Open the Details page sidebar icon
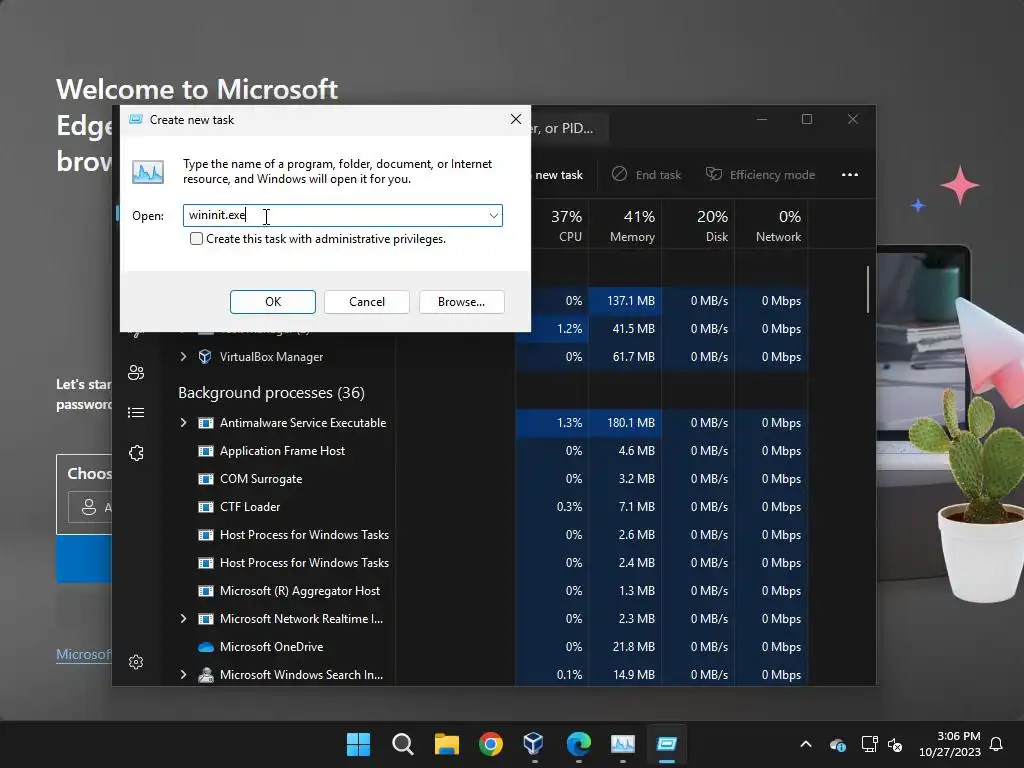Screen dimensions: 1024x768 [136, 413]
